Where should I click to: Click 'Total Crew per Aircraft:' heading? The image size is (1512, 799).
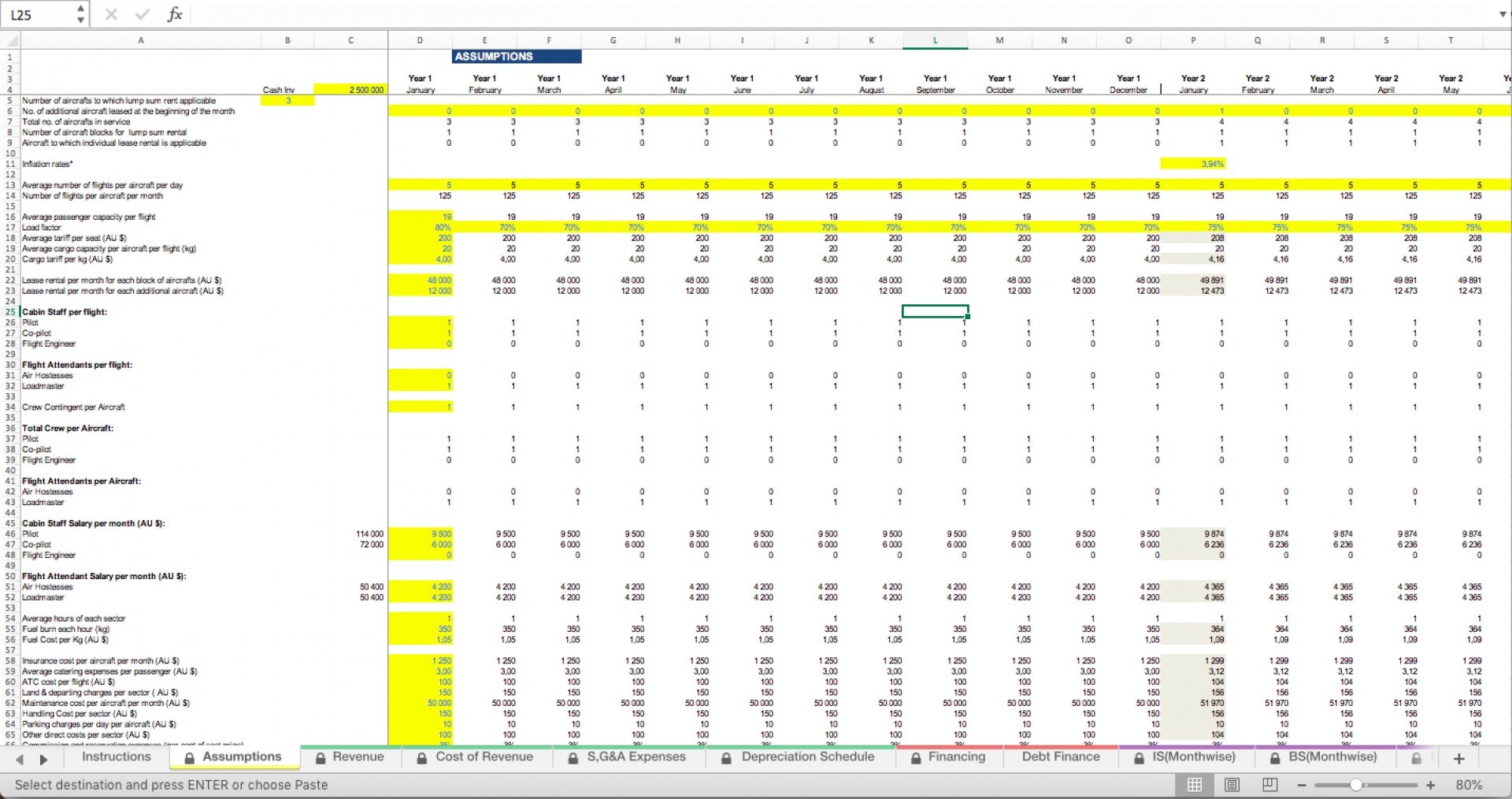(68, 428)
